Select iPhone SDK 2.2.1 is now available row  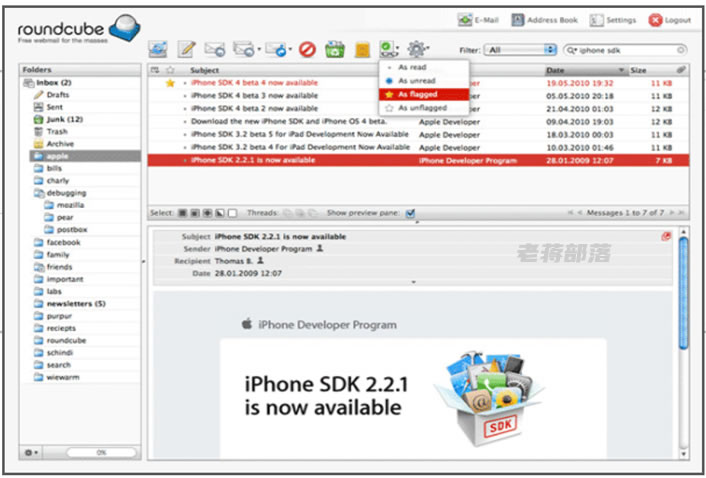pyautogui.click(x=418, y=160)
